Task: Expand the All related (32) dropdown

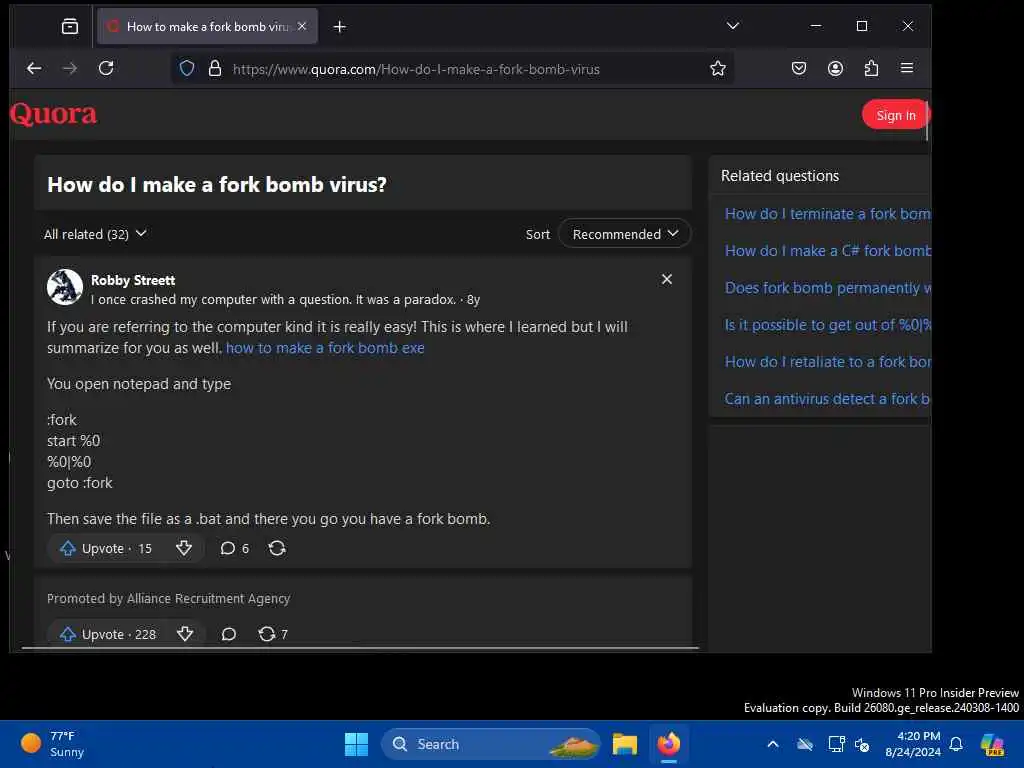Action: (x=95, y=234)
